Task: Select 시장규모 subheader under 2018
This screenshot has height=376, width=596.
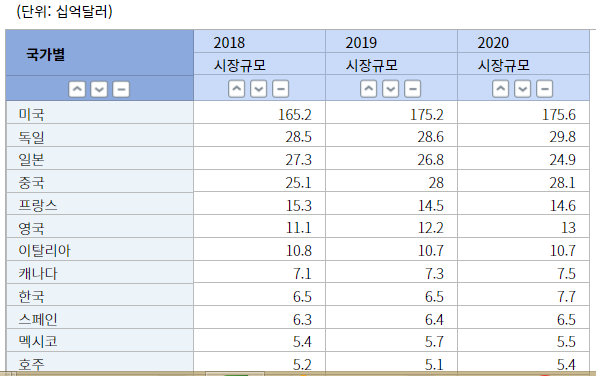Action: pos(260,64)
